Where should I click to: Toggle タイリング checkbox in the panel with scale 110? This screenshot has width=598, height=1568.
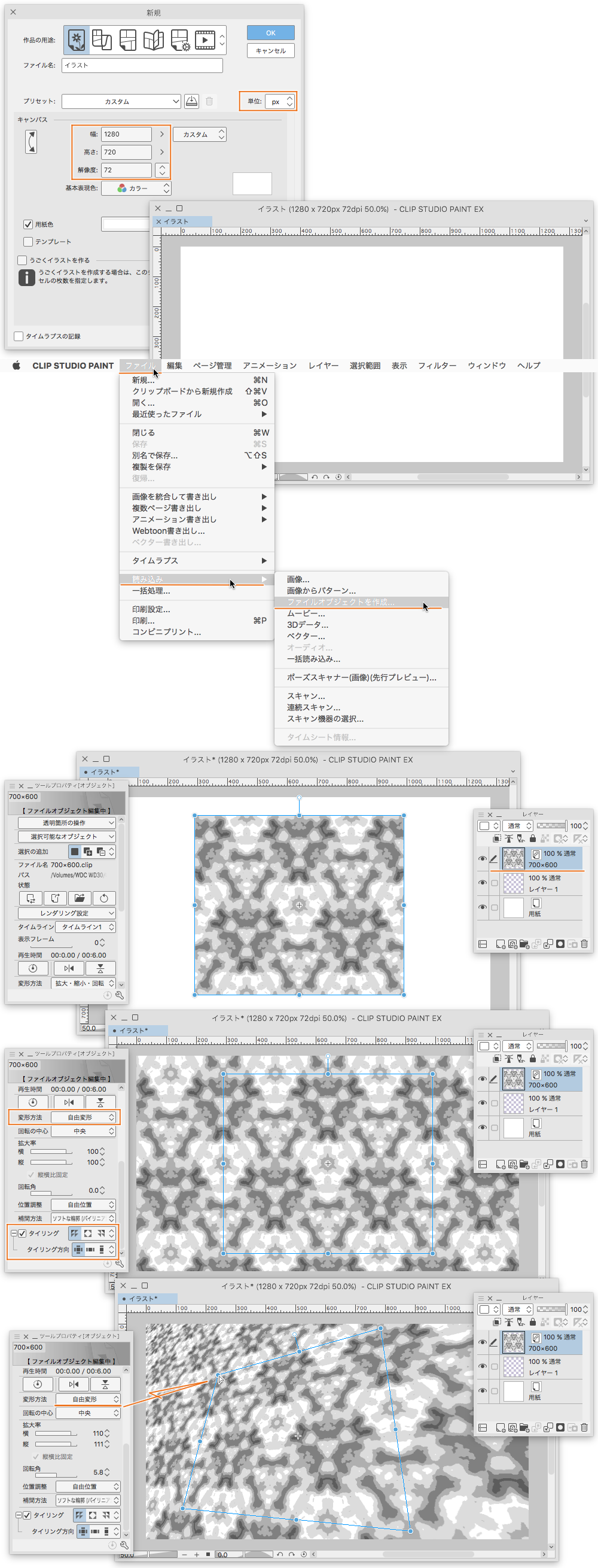point(28,1515)
